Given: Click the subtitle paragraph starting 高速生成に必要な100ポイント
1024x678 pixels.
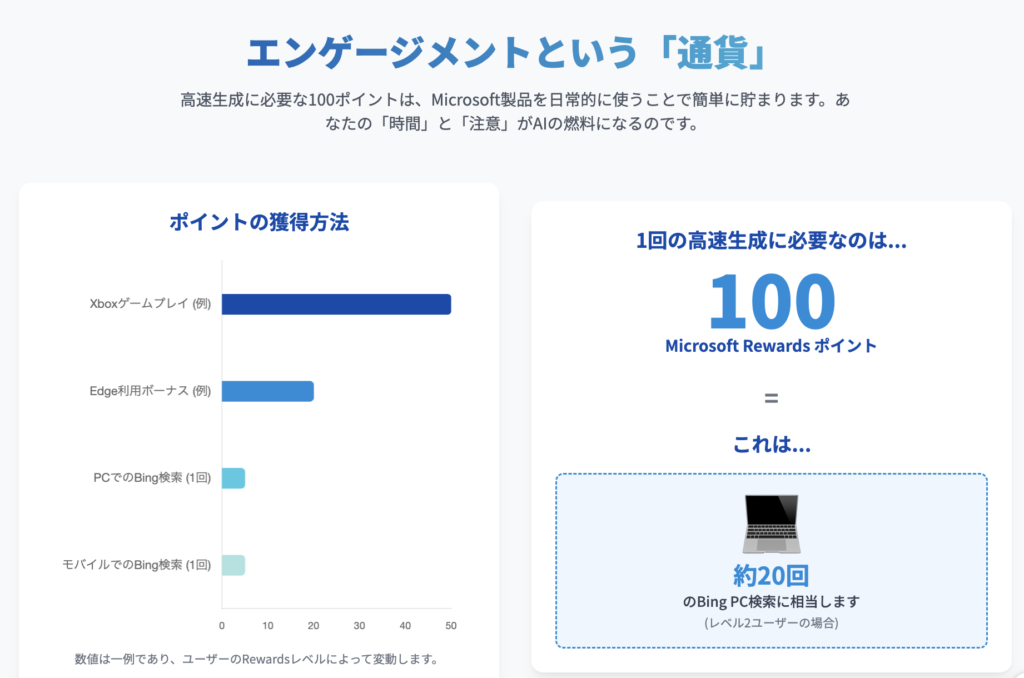Looking at the screenshot, I should pyautogui.click(x=515, y=111).
